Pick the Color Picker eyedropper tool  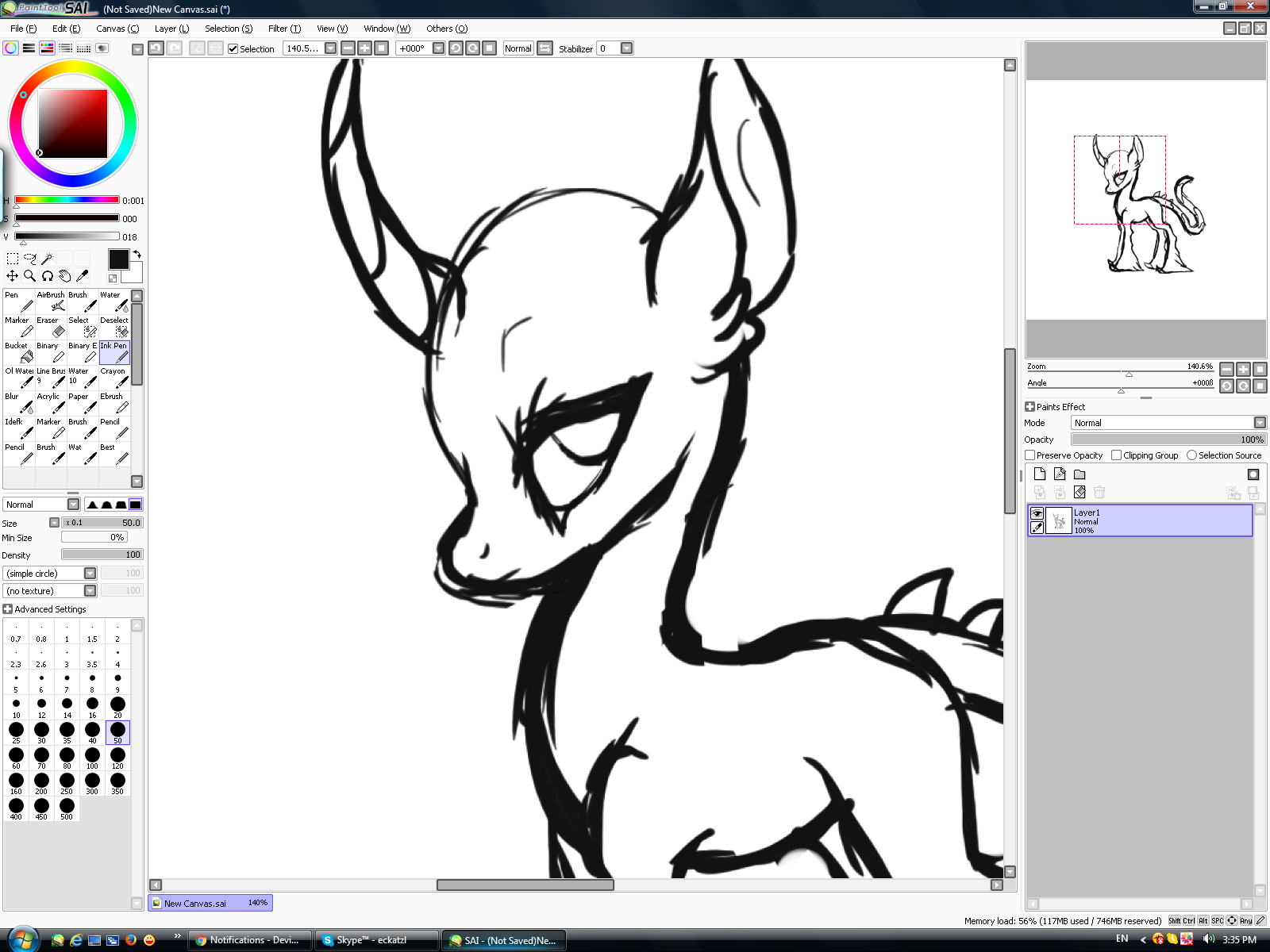83,276
